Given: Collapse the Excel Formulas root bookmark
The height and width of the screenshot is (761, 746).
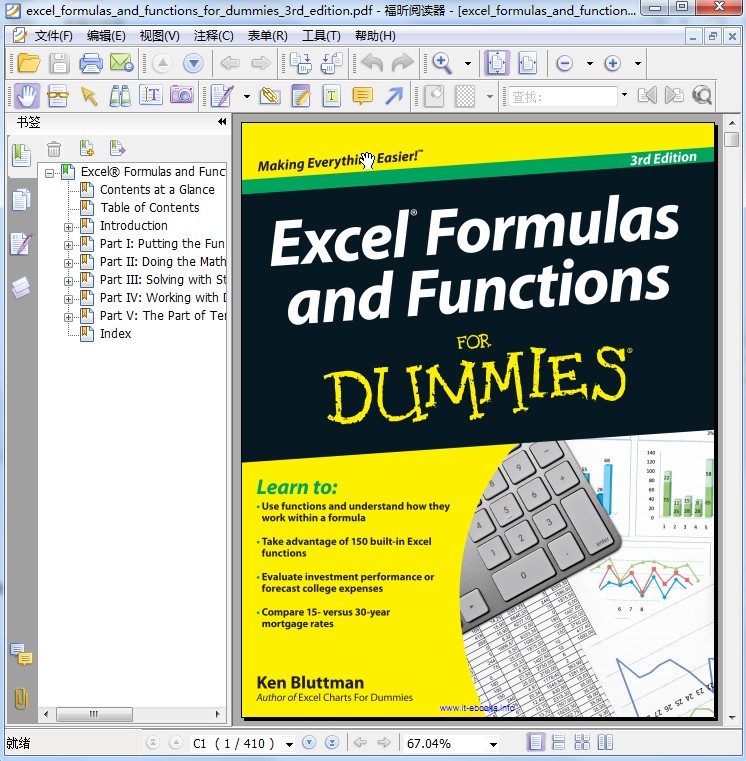Looking at the screenshot, I should 49,173.
